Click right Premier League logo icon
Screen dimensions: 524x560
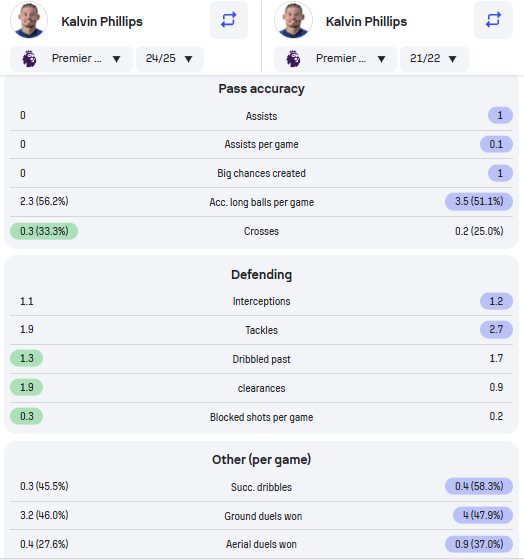[293, 59]
